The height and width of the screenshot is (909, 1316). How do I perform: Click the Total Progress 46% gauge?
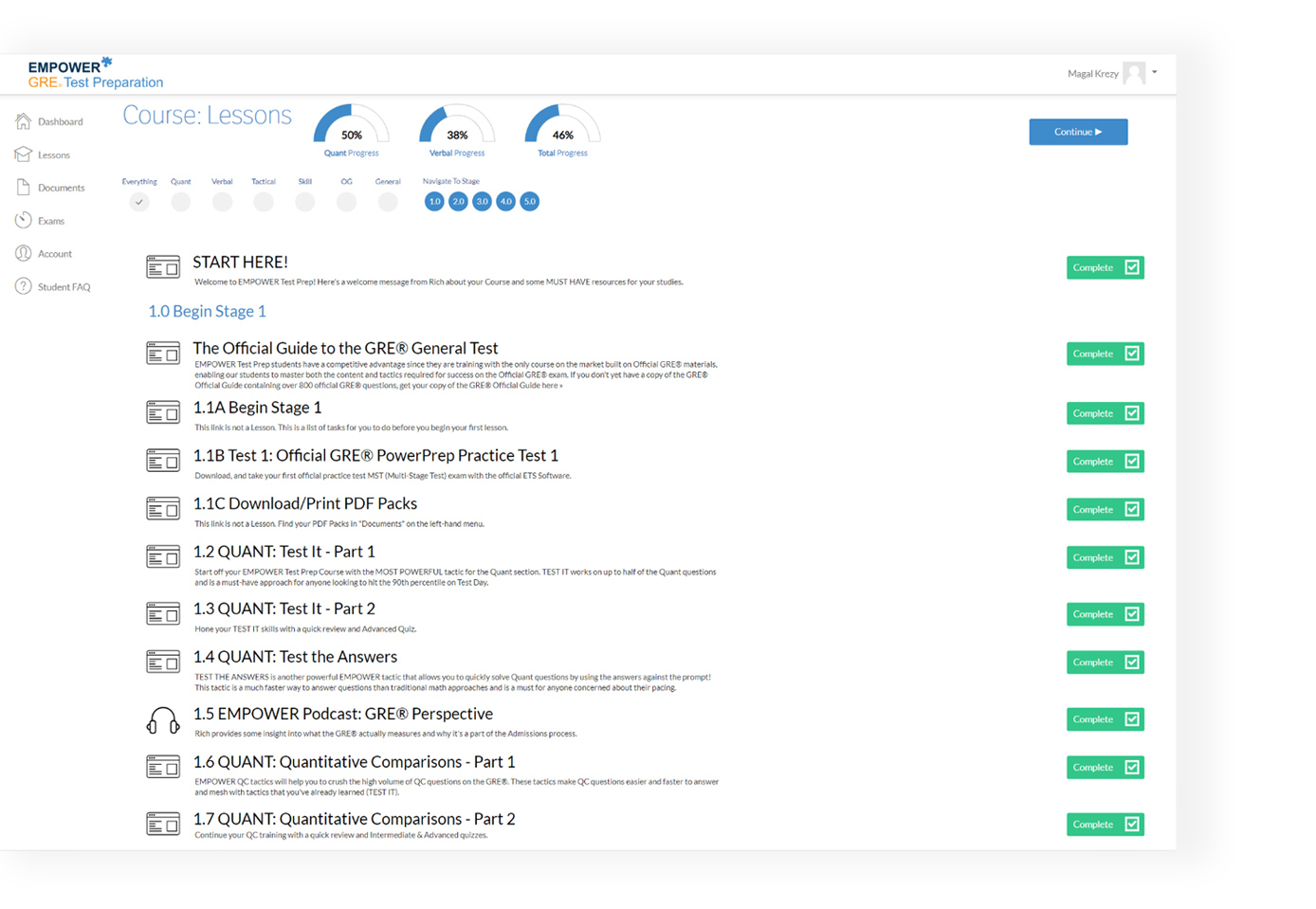click(563, 131)
